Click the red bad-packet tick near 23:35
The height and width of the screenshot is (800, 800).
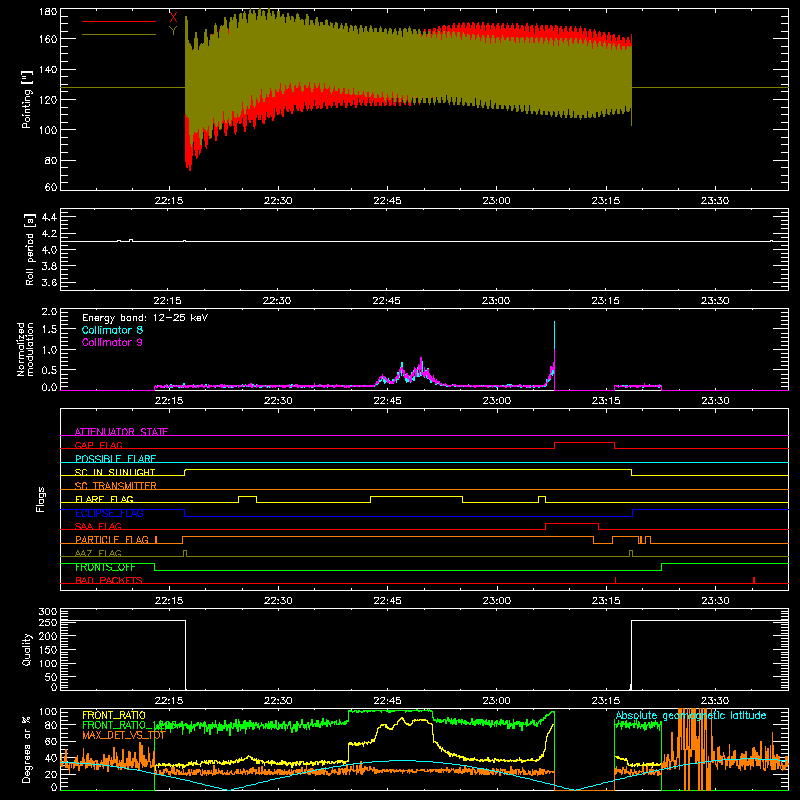(x=754, y=580)
